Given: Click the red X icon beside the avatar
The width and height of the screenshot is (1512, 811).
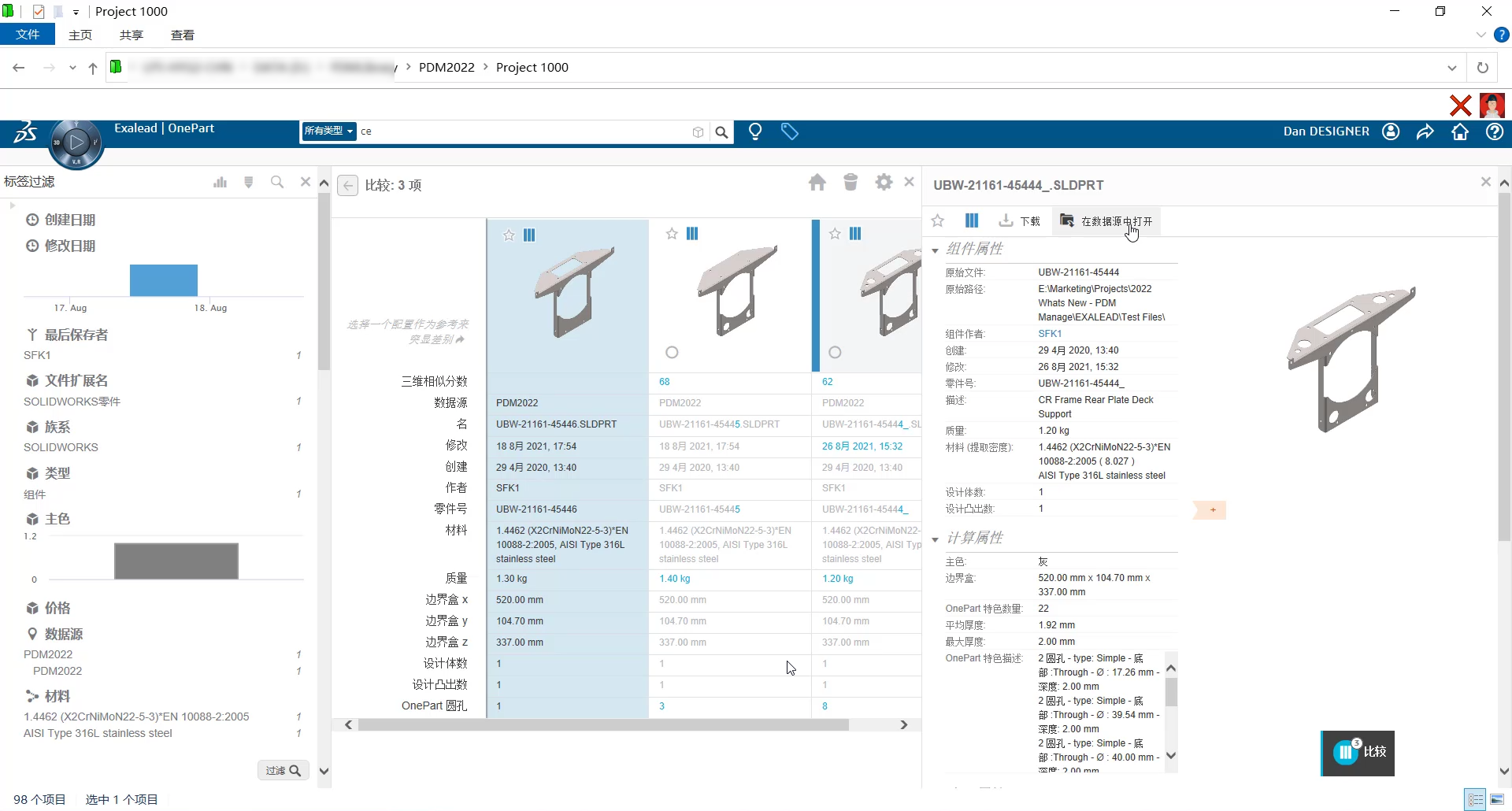Looking at the screenshot, I should click(1461, 105).
